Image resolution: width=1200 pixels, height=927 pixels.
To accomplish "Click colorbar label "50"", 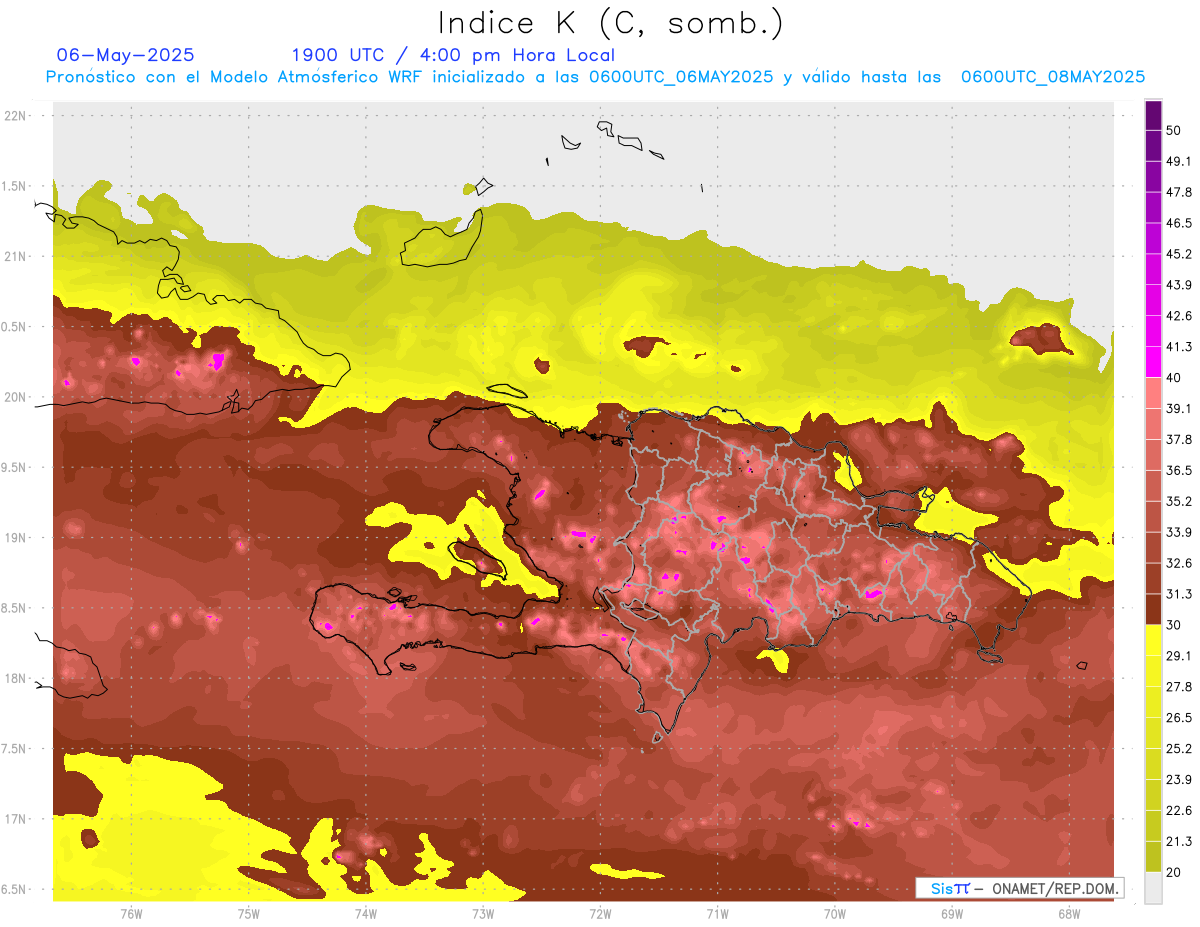I will tap(1174, 131).
